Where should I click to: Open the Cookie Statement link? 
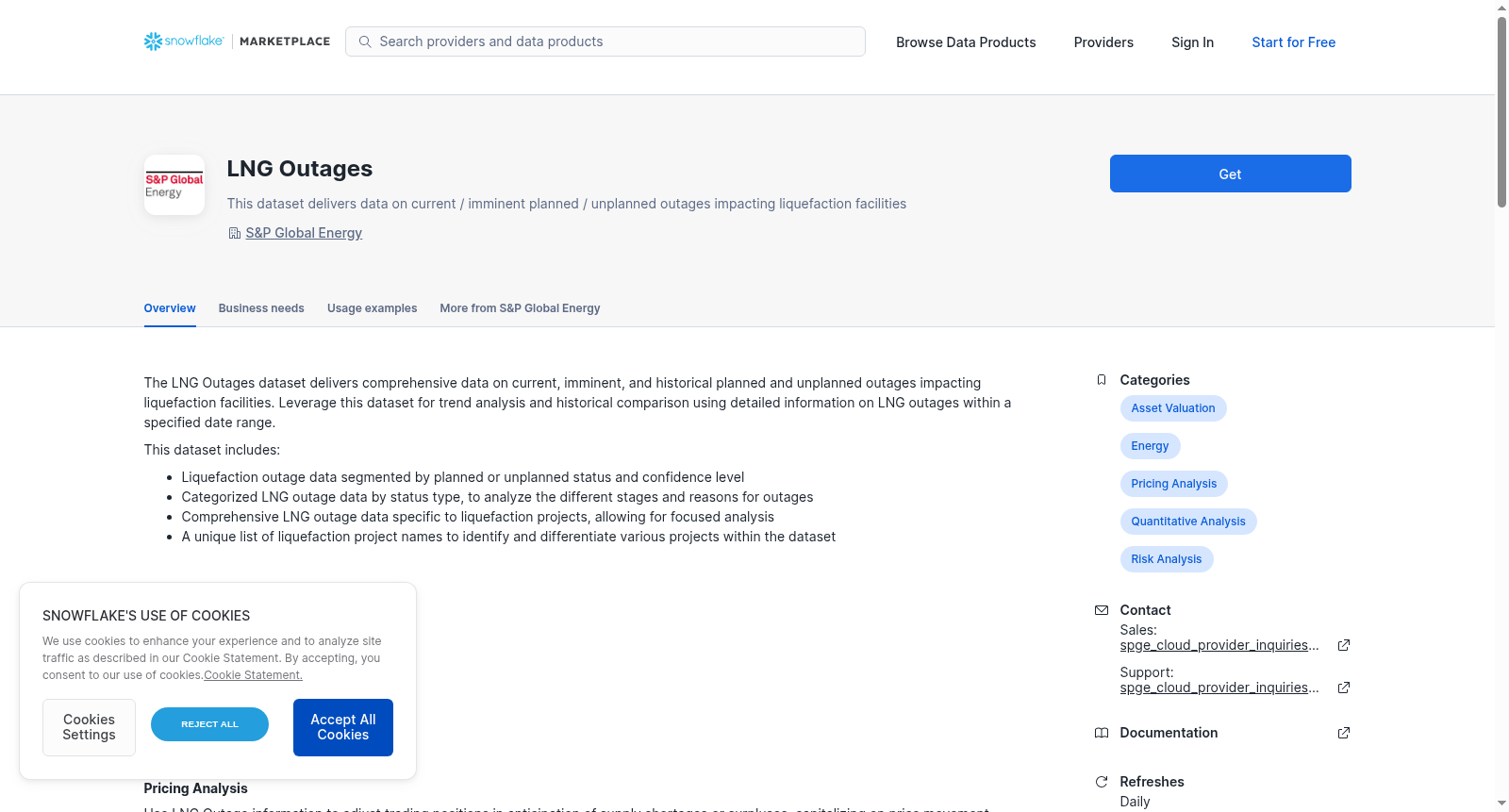point(253,675)
